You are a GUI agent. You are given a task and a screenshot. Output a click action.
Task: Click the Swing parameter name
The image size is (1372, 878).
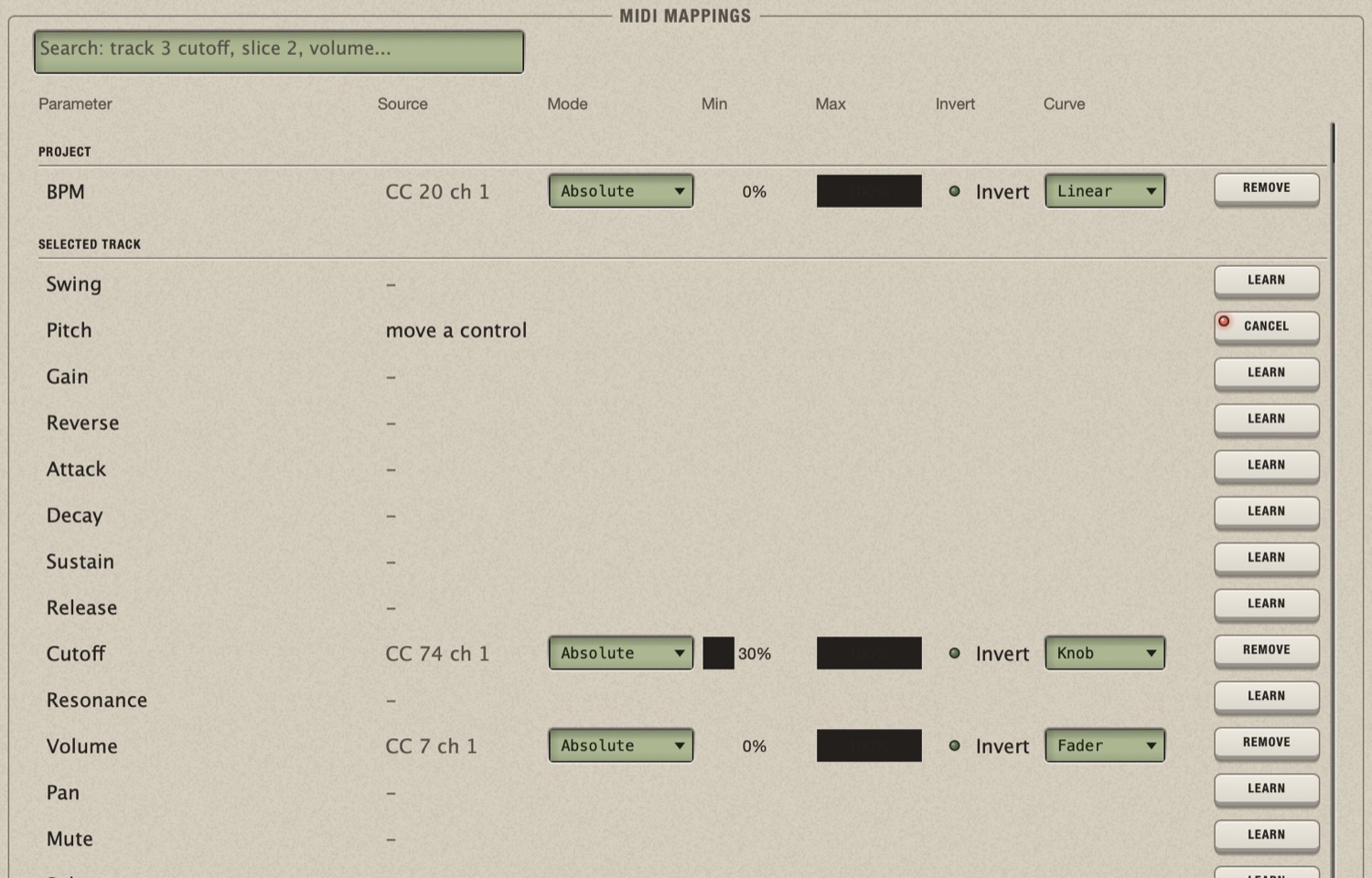(x=74, y=284)
